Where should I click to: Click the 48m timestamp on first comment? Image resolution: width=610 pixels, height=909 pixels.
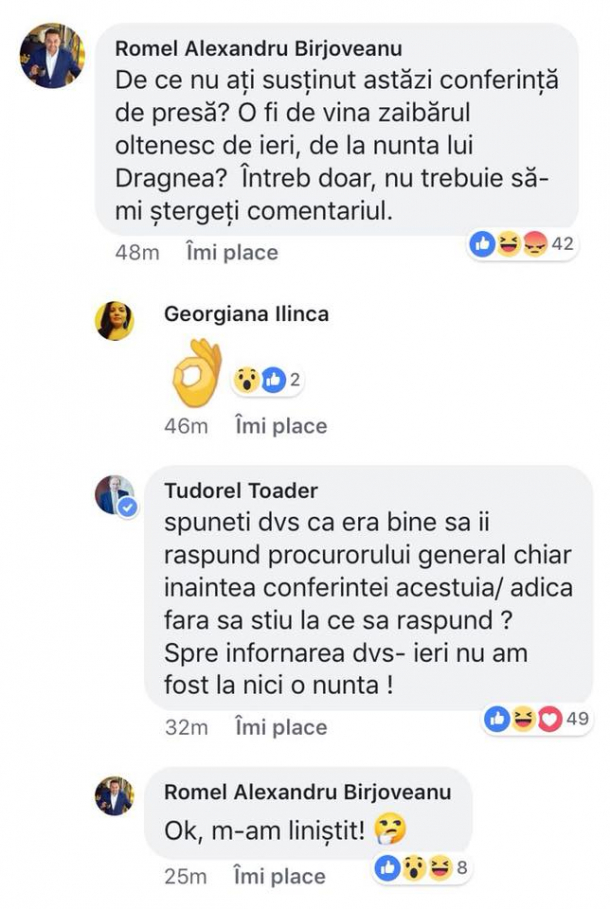pos(138,253)
